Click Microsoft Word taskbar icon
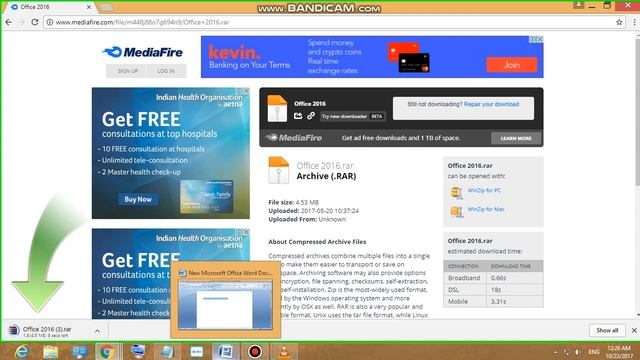Image resolution: width=640 pixels, height=360 pixels. [225, 351]
